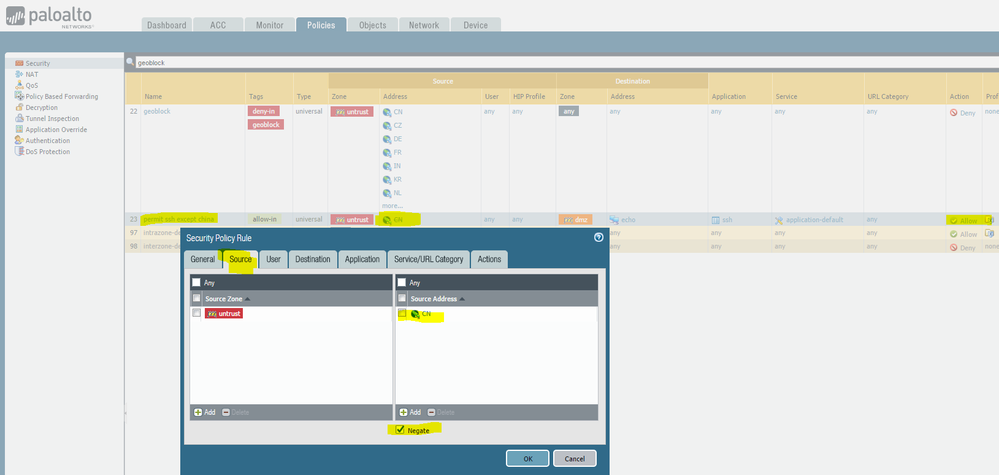
Task: Uncheck the Negate checkbox
Action: click(x=399, y=430)
